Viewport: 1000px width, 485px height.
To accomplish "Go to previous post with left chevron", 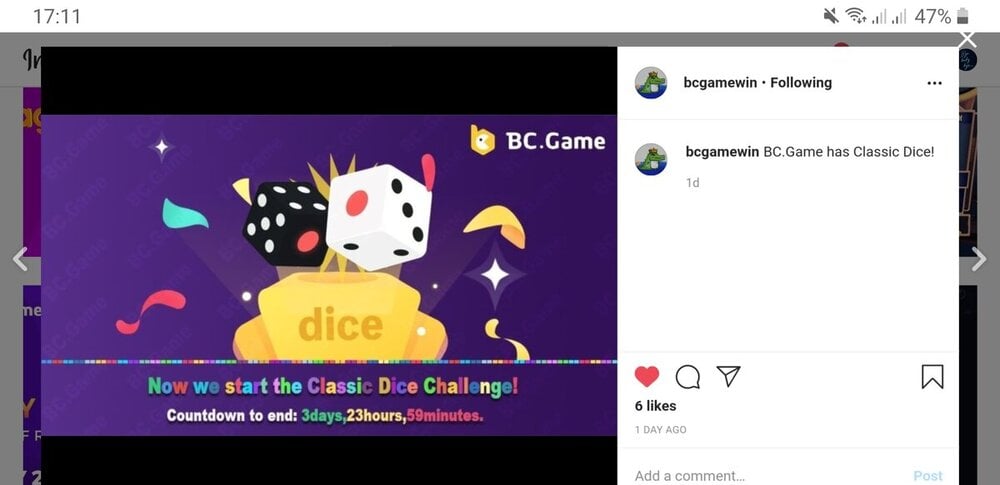I will 20,259.
